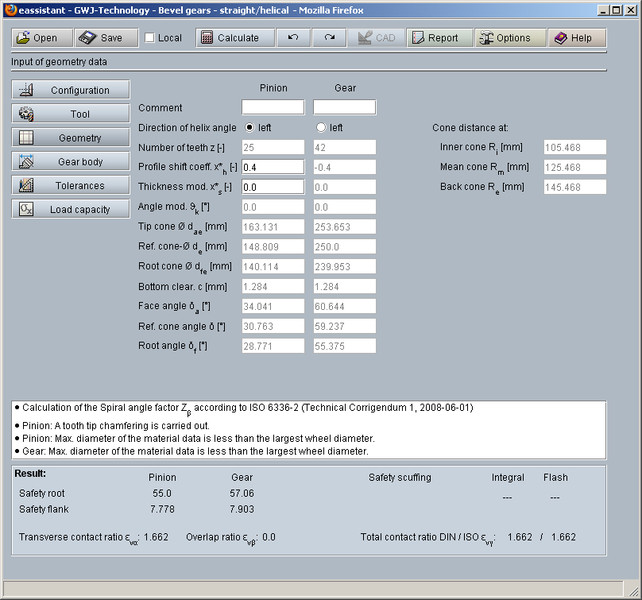This screenshot has height=600, width=642.
Task: Click the Gear Comment input field
Action: [x=344, y=107]
